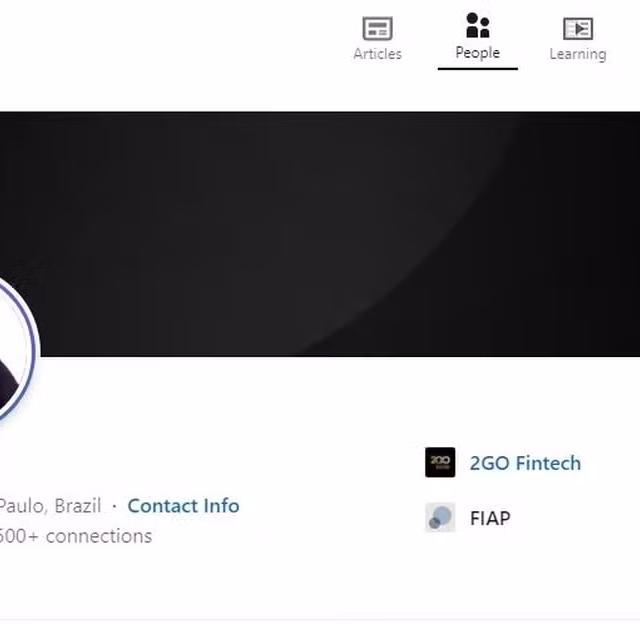Select the People tab label
Image resolution: width=640 pixels, height=624 pixels.
click(x=478, y=53)
